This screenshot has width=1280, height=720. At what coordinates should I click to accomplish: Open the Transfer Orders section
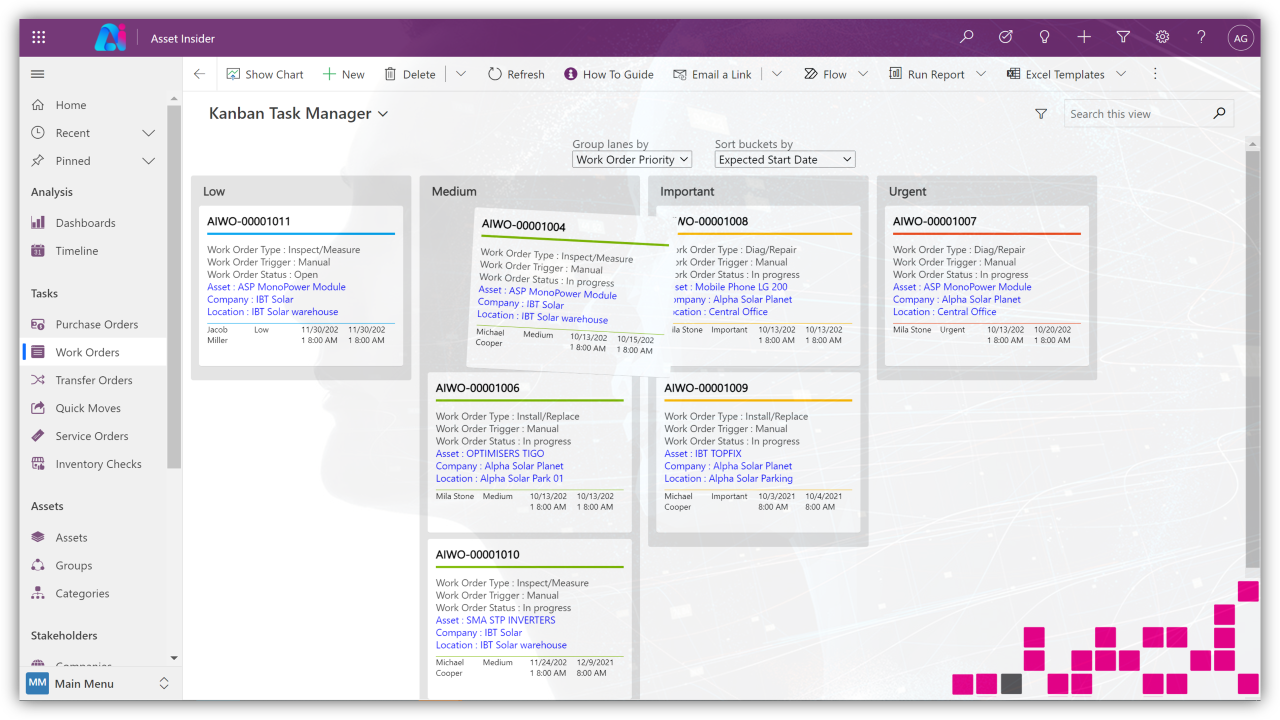pyautogui.click(x=92, y=380)
